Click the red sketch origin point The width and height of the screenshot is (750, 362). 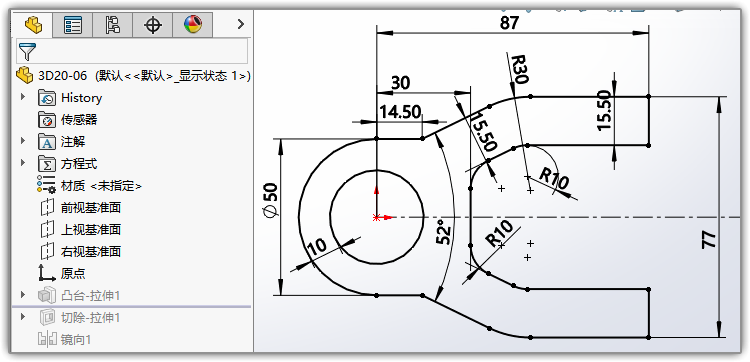point(377,217)
